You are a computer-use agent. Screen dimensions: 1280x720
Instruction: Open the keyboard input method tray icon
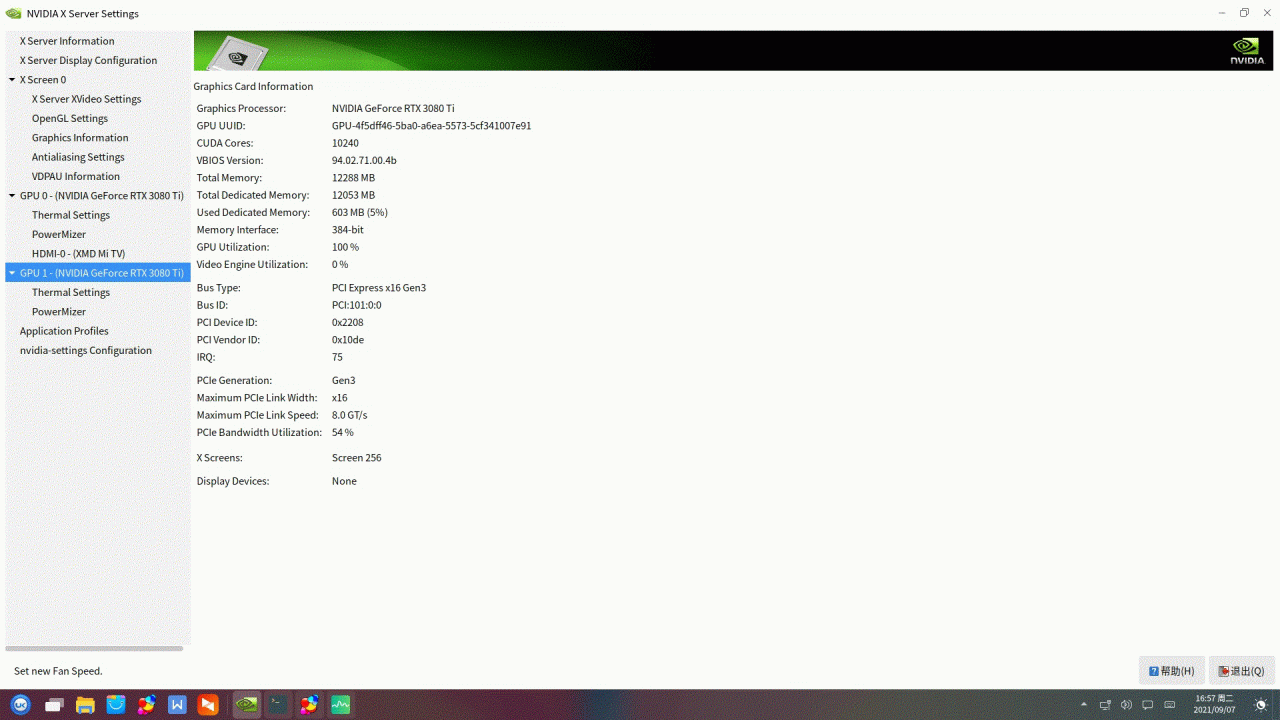(x=1170, y=705)
